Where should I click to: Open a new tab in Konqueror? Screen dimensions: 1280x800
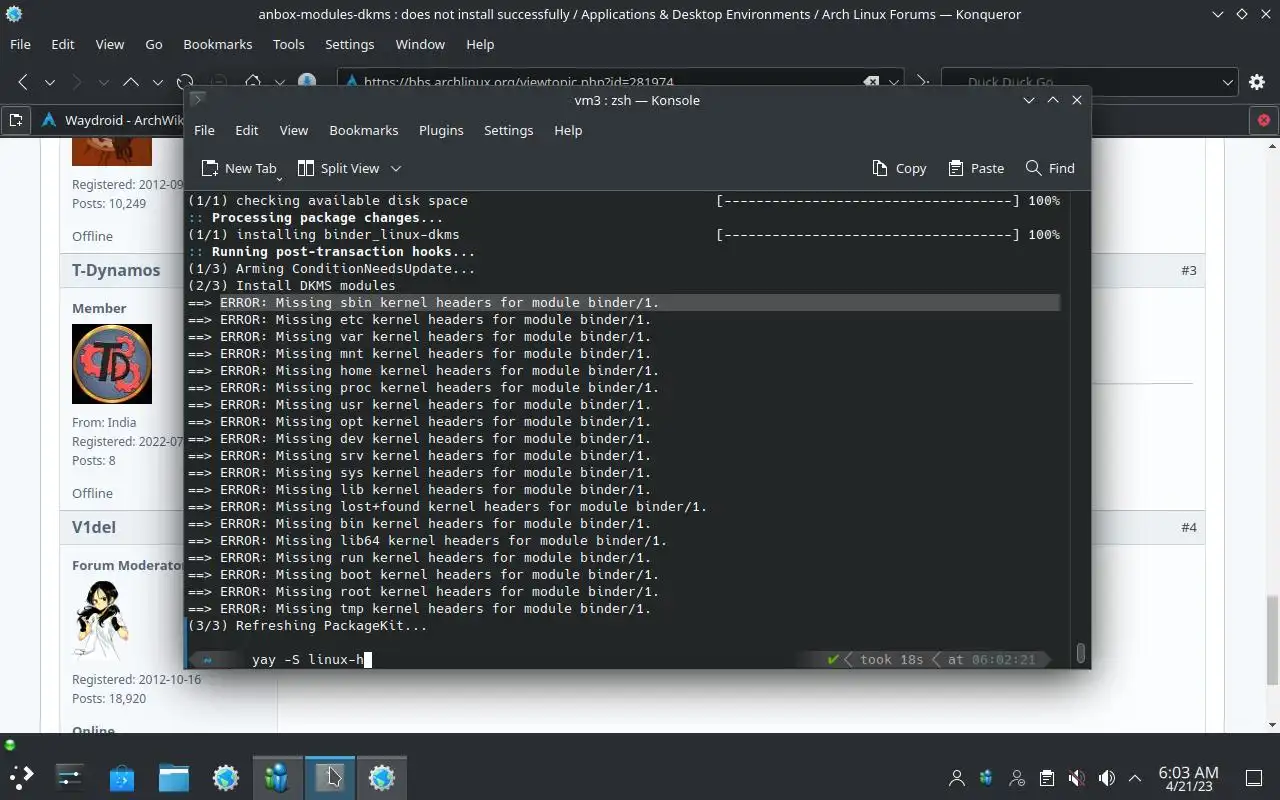(x=16, y=120)
